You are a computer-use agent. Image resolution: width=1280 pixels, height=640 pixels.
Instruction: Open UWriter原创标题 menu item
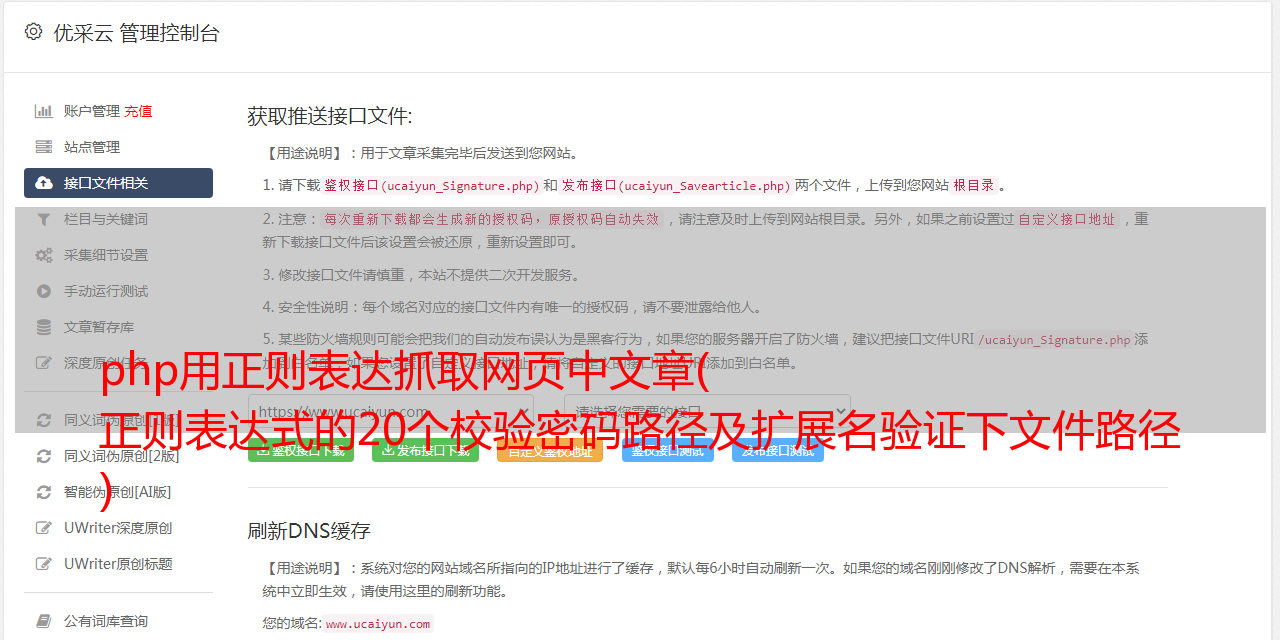[118, 564]
